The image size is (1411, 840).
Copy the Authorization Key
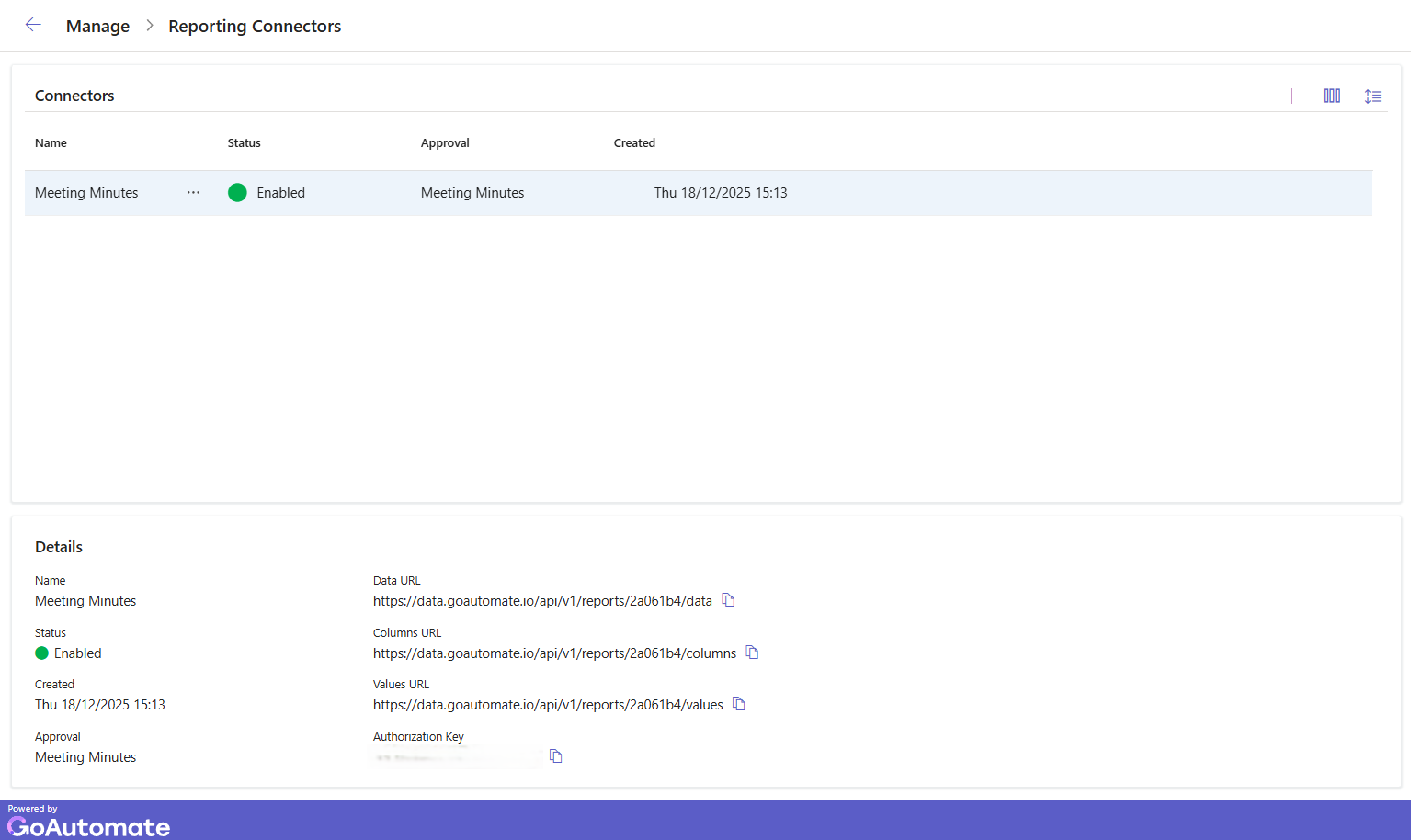(555, 756)
